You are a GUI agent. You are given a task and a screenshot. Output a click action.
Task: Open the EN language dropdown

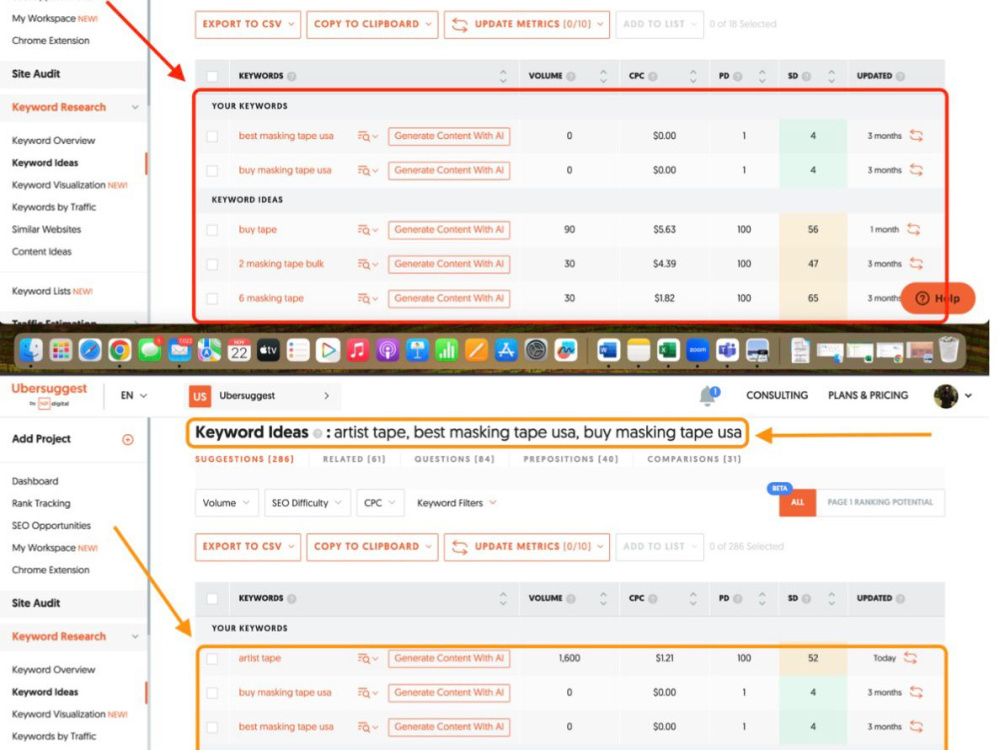134,395
